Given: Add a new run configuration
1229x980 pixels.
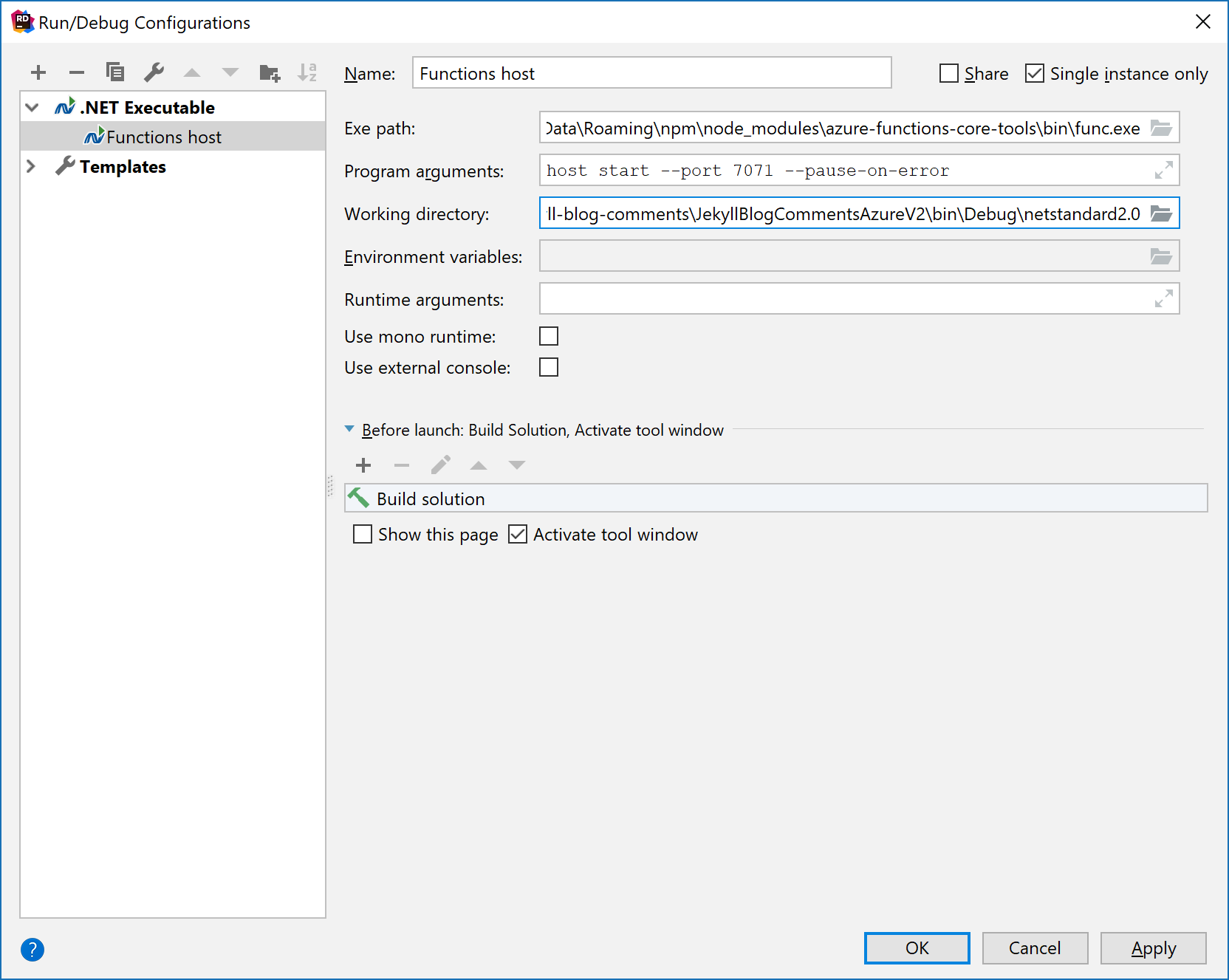Looking at the screenshot, I should (38, 72).
